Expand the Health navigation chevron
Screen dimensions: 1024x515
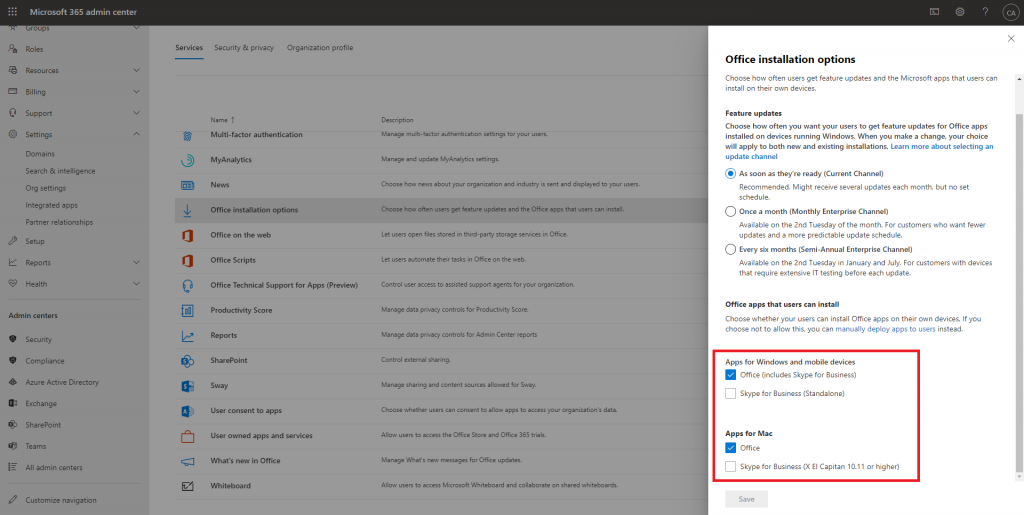pyautogui.click(x=136, y=284)
